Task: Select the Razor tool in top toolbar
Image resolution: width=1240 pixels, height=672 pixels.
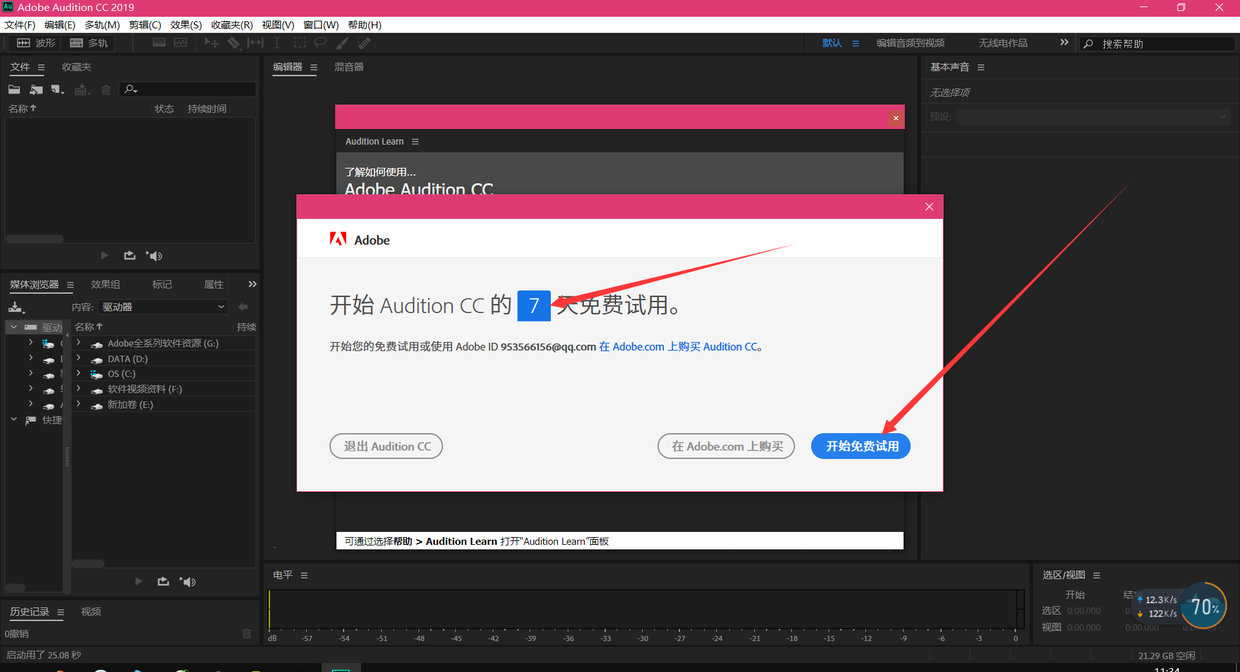Action: pyautogui.click(x=234, y=43)
